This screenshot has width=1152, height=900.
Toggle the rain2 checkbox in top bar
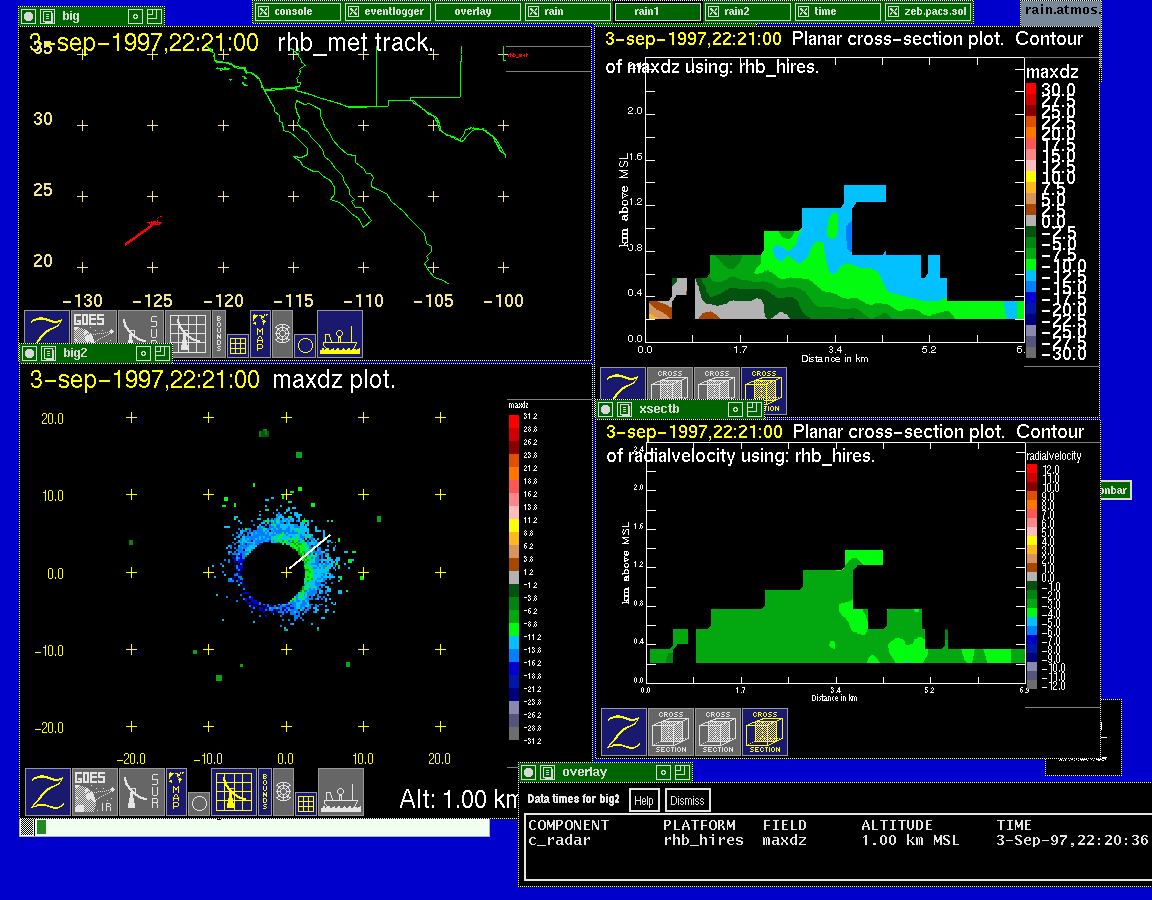pos(714,11)
